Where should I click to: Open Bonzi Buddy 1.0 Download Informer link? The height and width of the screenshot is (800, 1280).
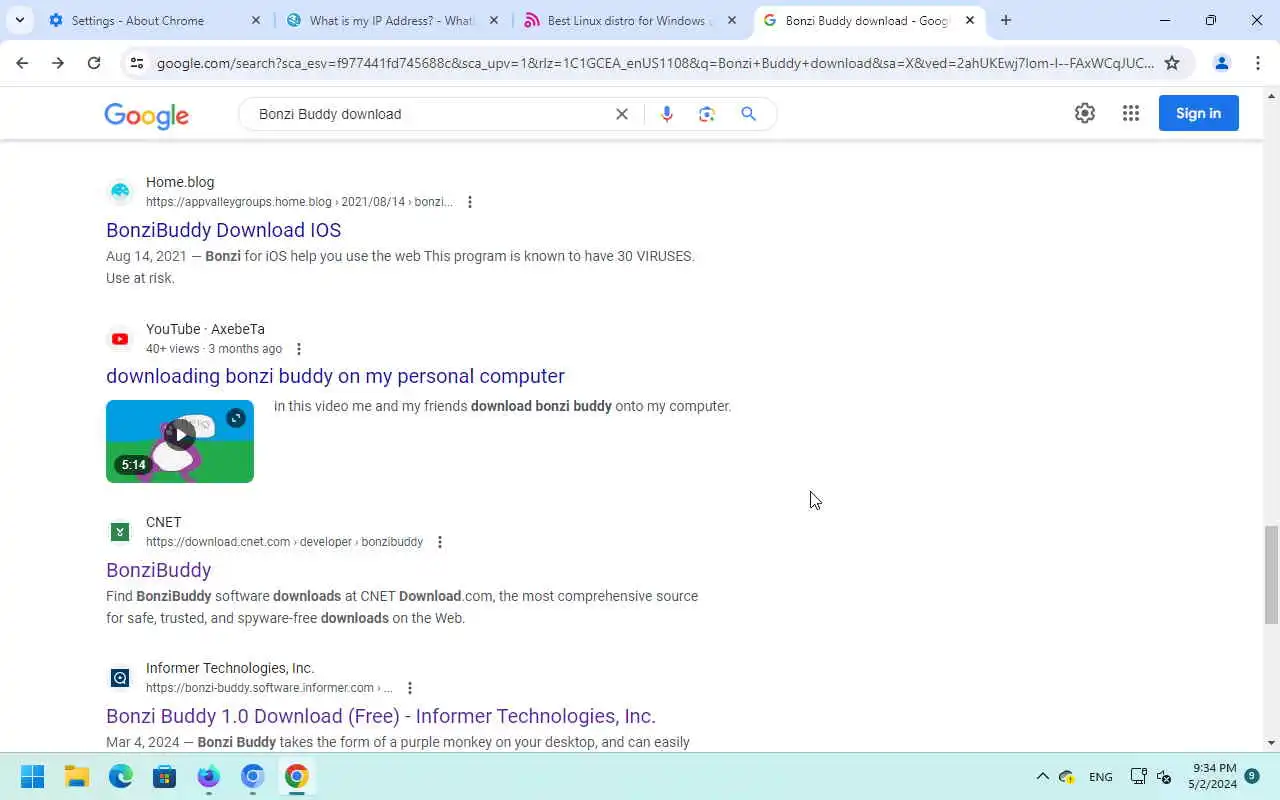pyautogui.click(x=381, y=716)
